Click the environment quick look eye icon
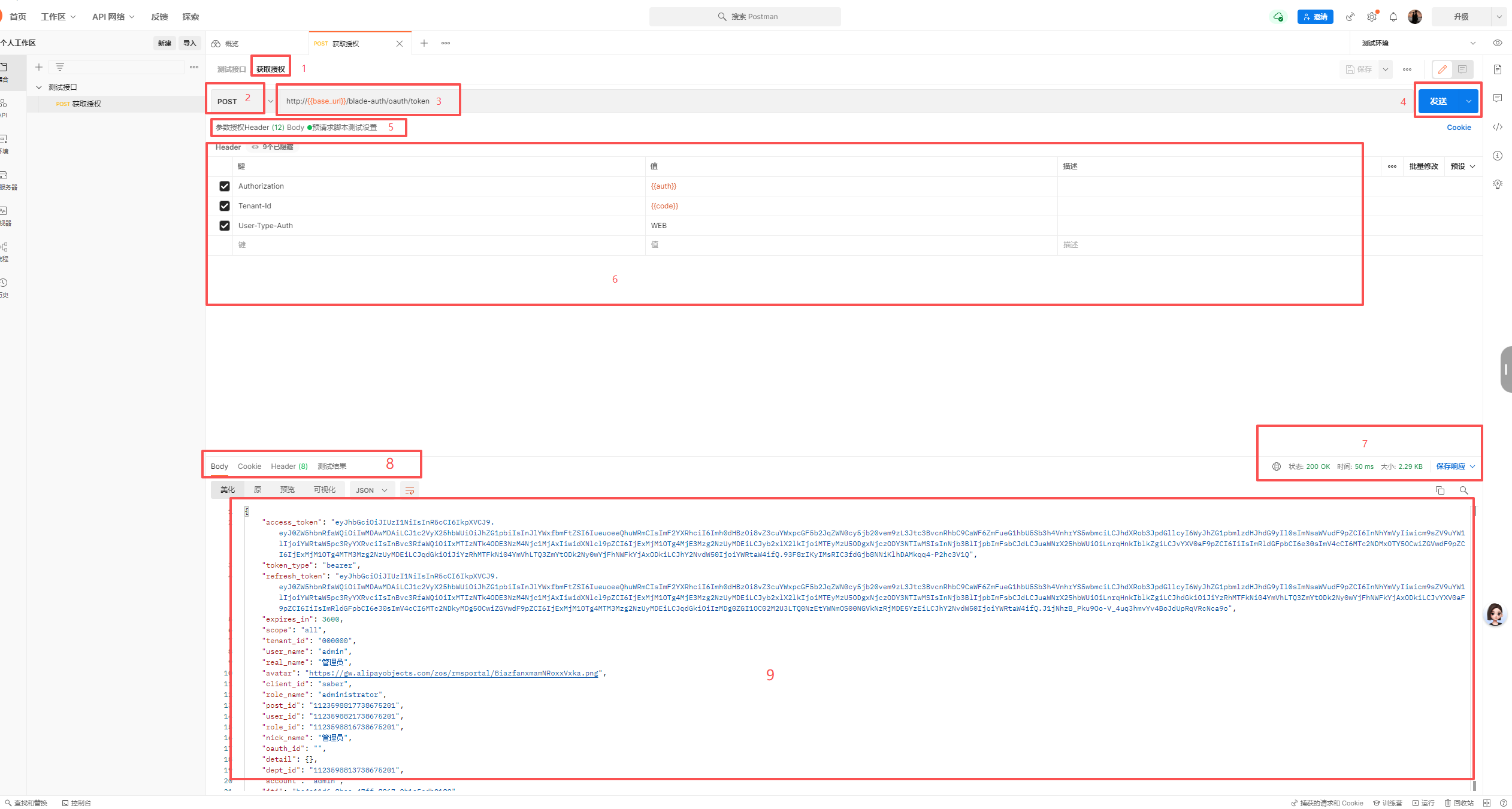 coord(1497,43)
